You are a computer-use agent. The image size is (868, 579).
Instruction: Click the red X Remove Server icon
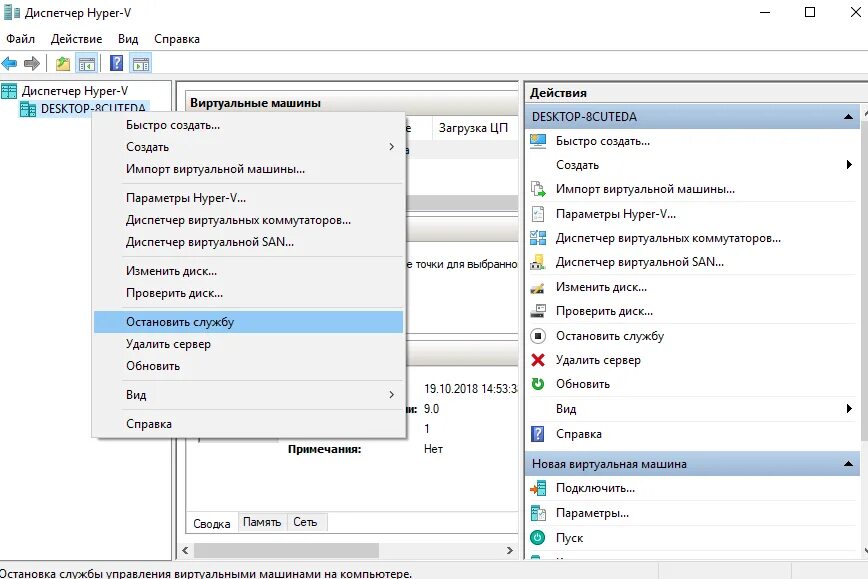(x=538, y=360)
